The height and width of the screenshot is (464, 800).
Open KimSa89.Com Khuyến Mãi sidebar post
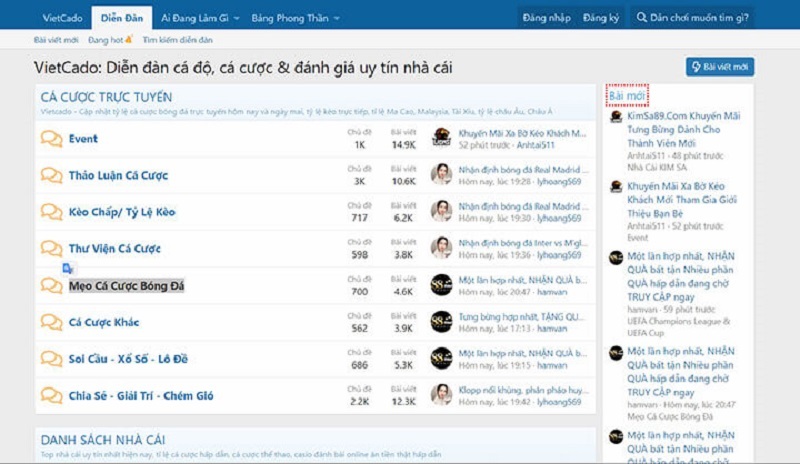pyautogui.click(x=684, y=130)
